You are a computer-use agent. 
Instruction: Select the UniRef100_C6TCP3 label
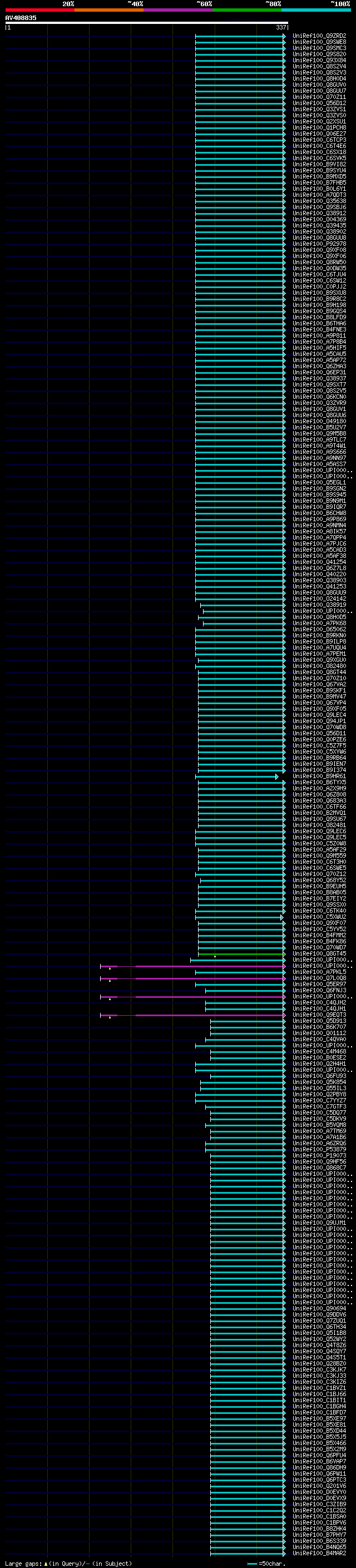[319, 140]
